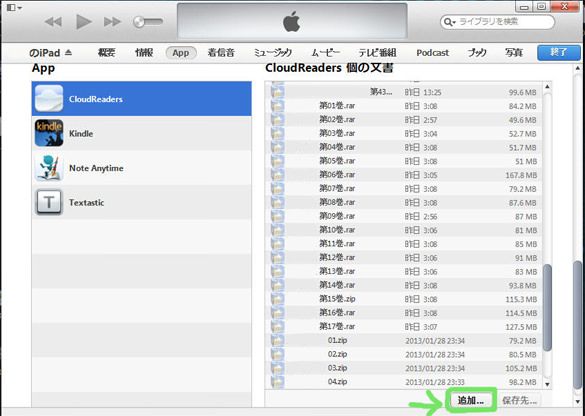The height and width of the screenshot is (416, 585).
Task: Select the Note Anytime app icon
Action: point(49,168)
